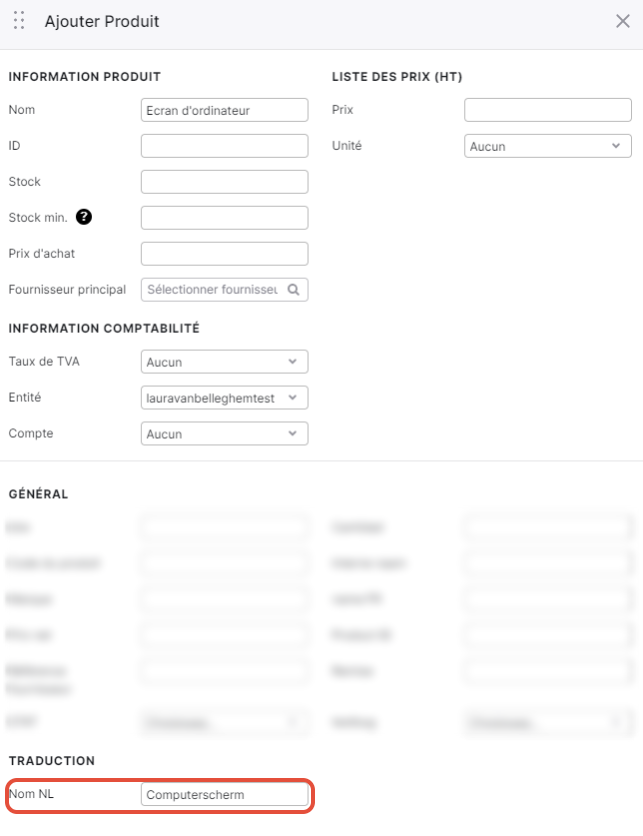Focus the ID input field

click(224, 146)
